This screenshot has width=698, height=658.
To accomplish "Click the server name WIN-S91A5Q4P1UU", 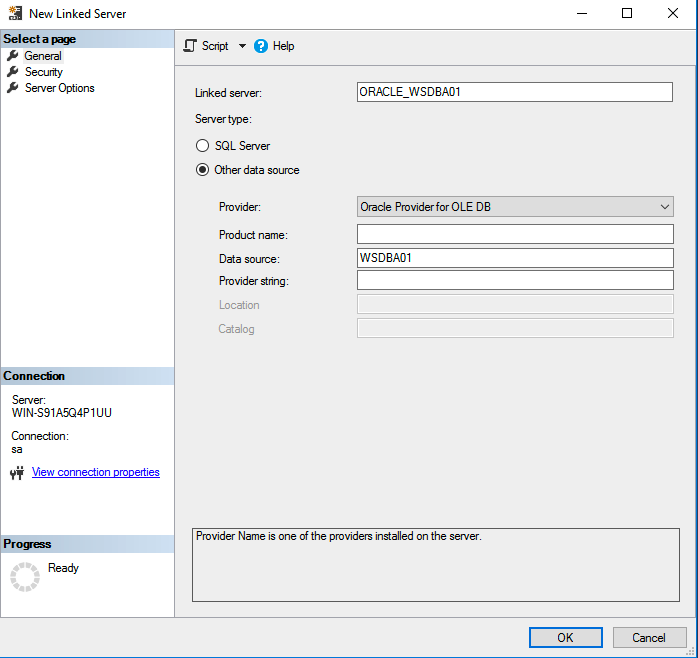I will [x=62, y=413].
